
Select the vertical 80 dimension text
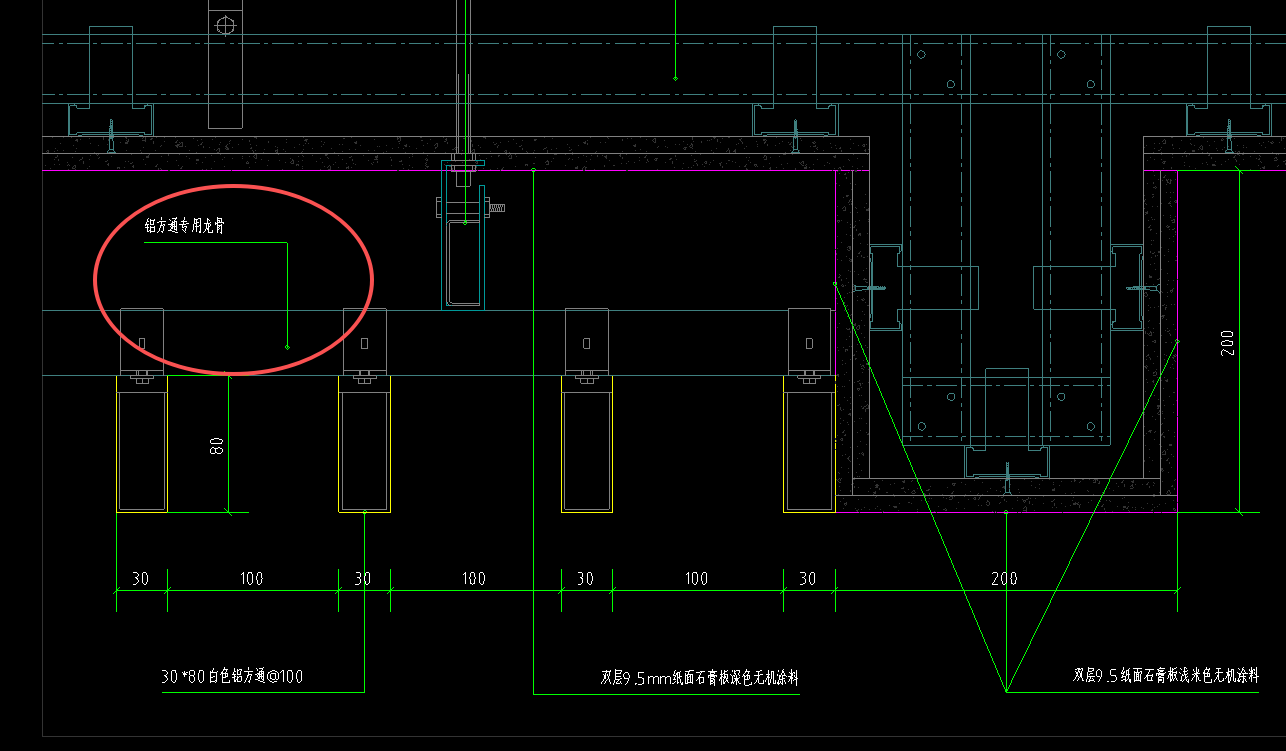(x=217, y=445)
